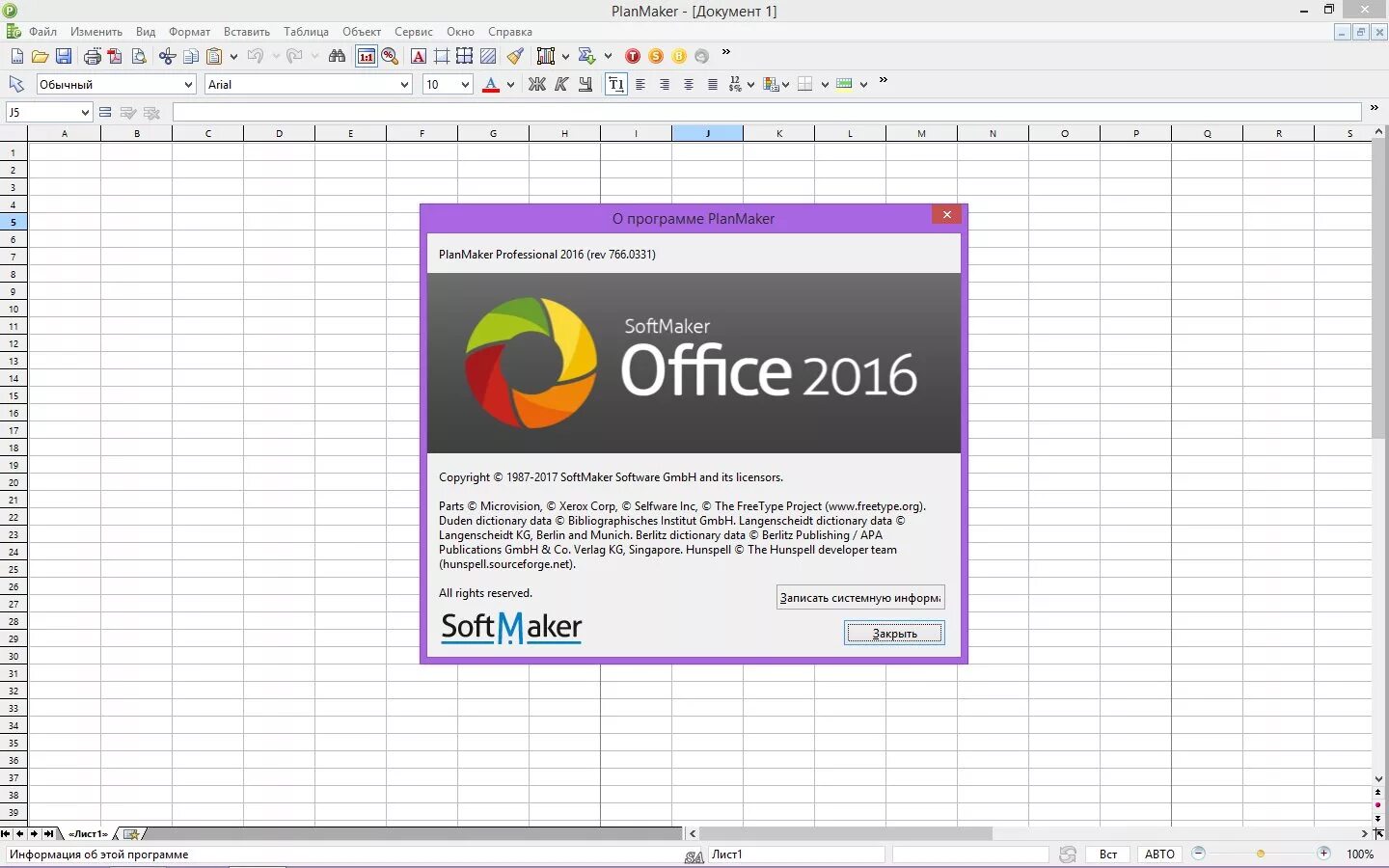This screenshot has width=1389, height=868.
Task: Export as PDF using the toolbar icon
Action: [116, 56]
